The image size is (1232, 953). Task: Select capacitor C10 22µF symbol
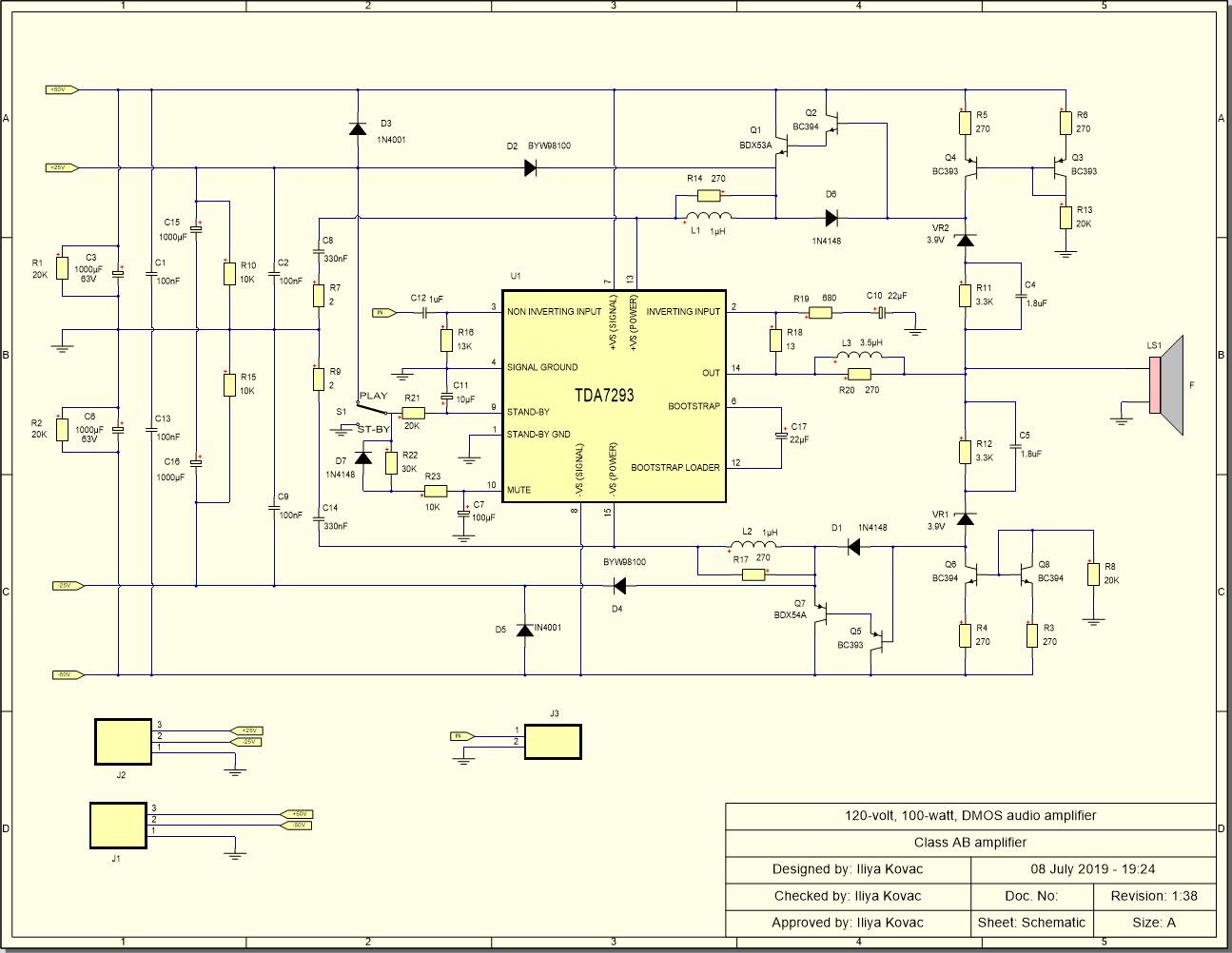point(881,312)
